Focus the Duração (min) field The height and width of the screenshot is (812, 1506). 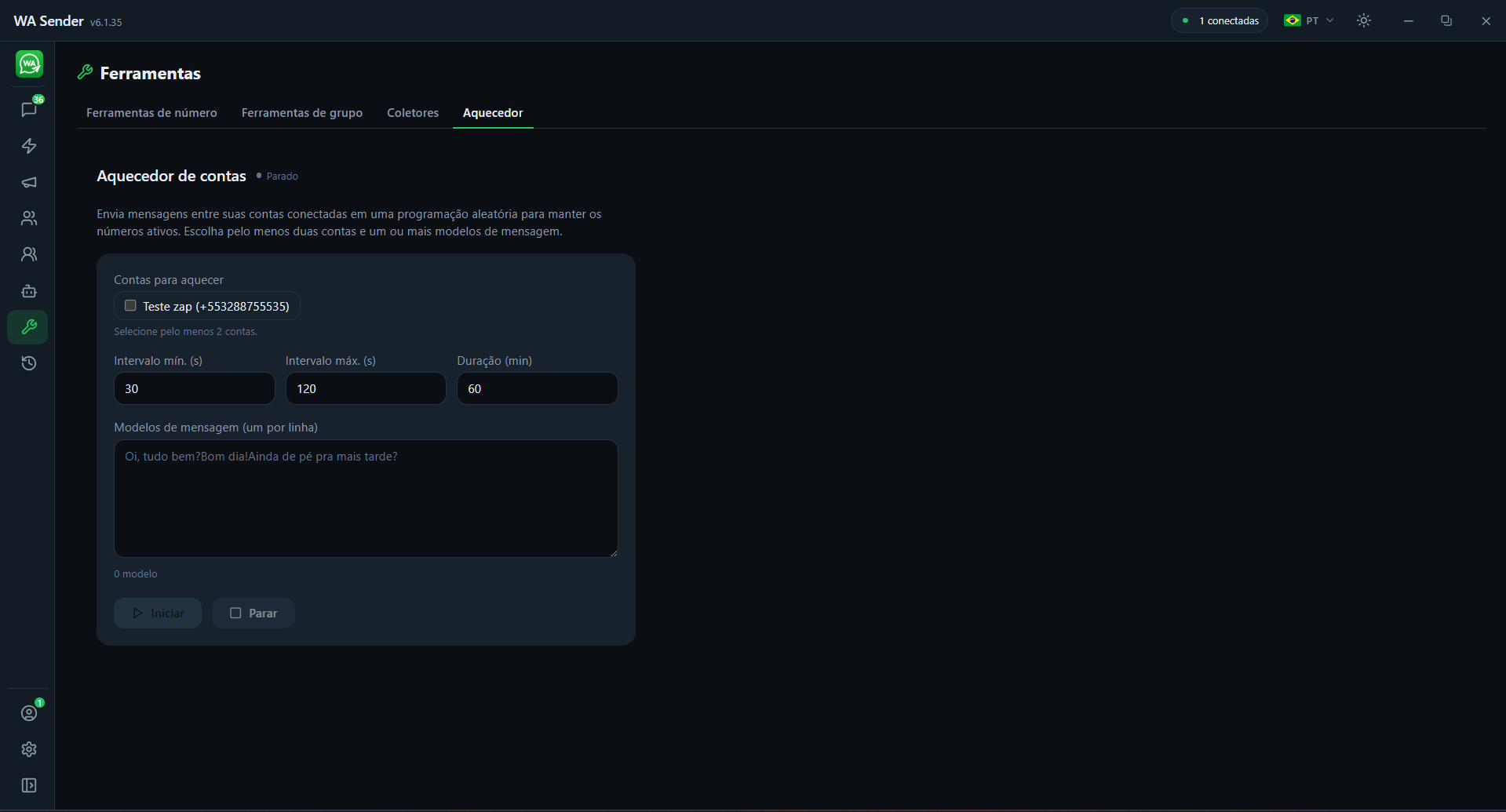[x=538, y=388]
